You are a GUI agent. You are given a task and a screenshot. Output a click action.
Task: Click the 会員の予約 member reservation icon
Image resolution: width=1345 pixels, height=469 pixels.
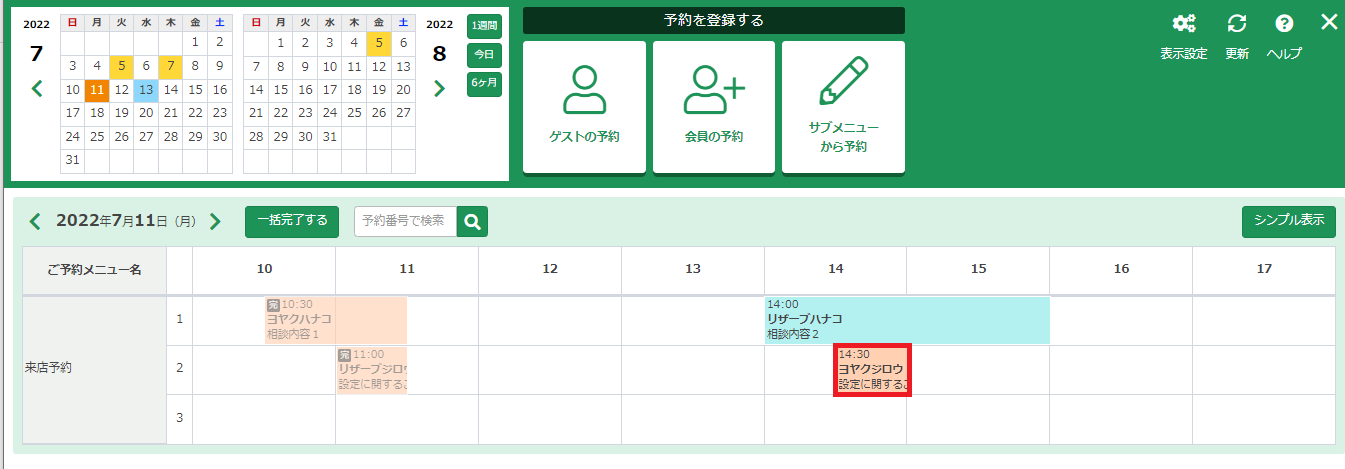click(x=714, y=90)
